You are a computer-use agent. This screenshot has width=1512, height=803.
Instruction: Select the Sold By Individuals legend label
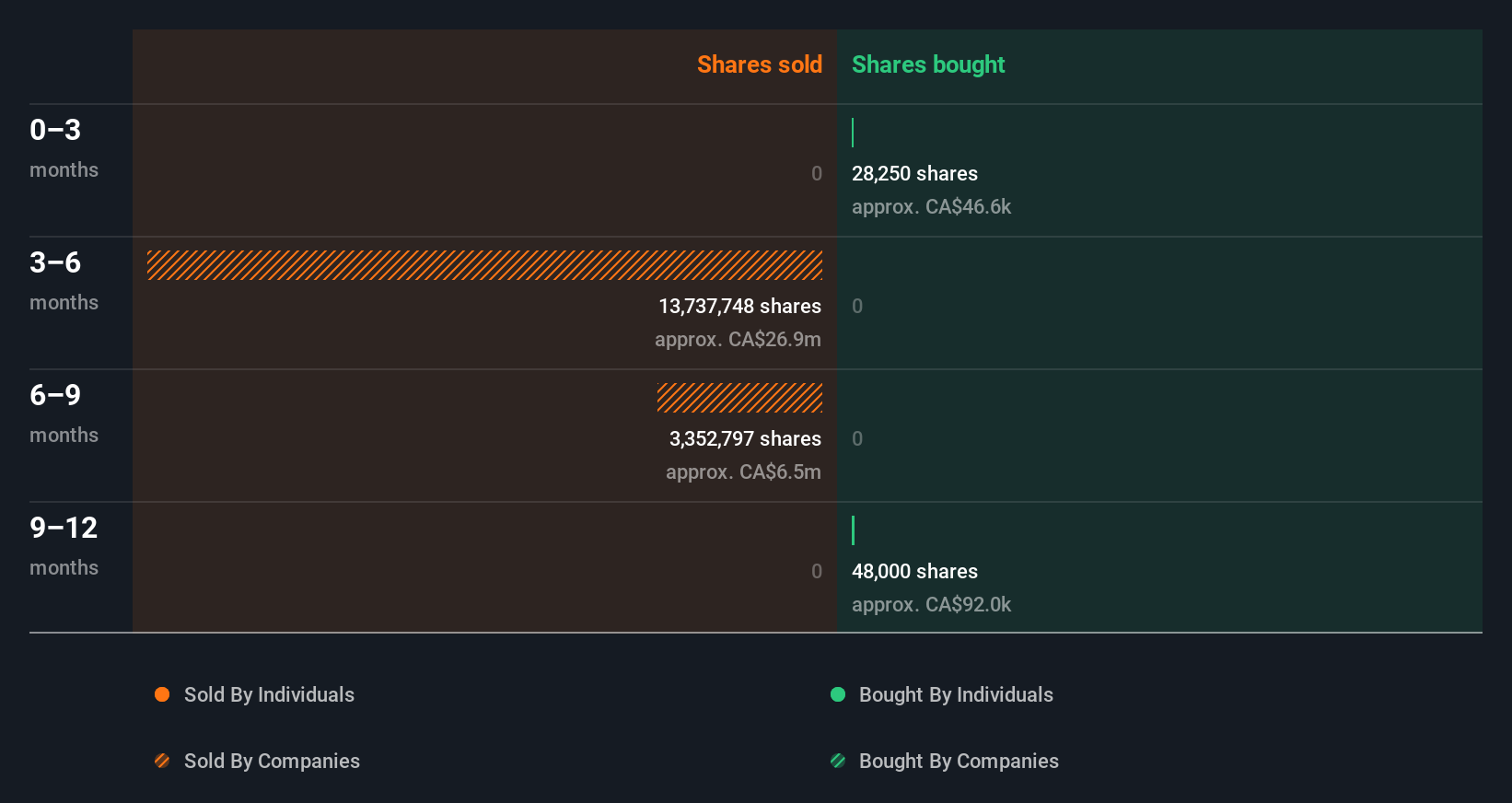(x=269, y=694)
